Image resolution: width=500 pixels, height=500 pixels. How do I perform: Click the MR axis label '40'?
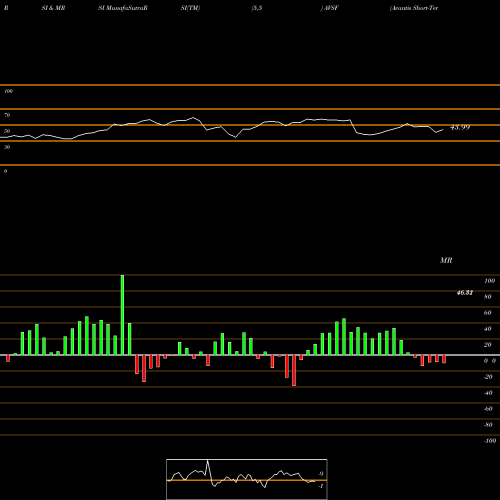pyautogui.click(x=488, y=329)
